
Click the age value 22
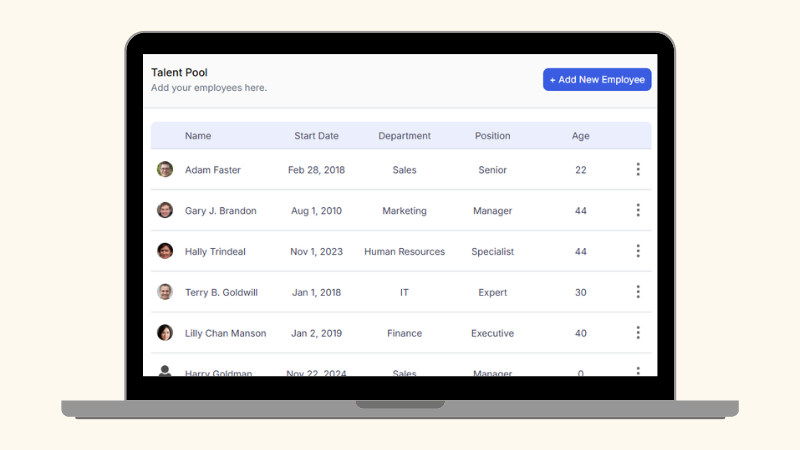click(x=581, y=170)
